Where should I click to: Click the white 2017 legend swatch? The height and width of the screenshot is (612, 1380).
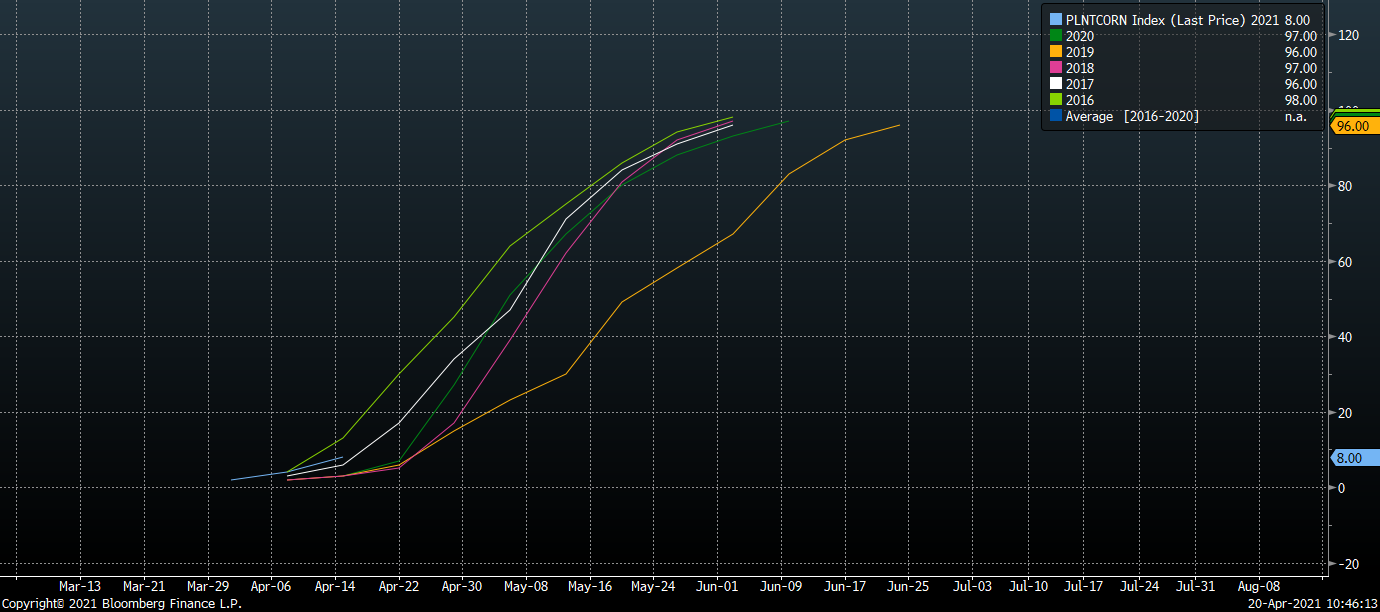[x=1055, y=84]
